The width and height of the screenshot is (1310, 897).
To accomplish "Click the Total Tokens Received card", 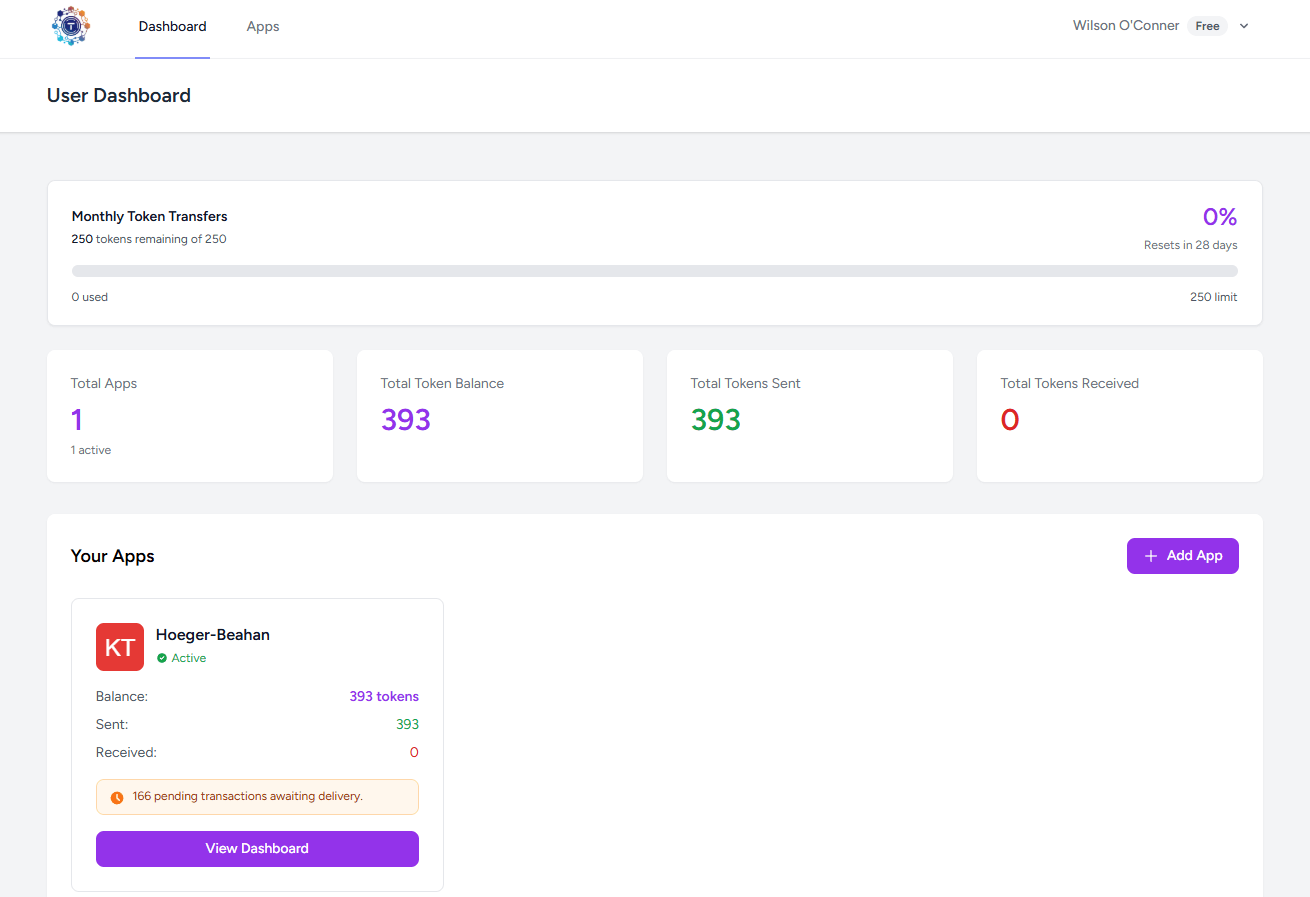I will point(1119,416).
